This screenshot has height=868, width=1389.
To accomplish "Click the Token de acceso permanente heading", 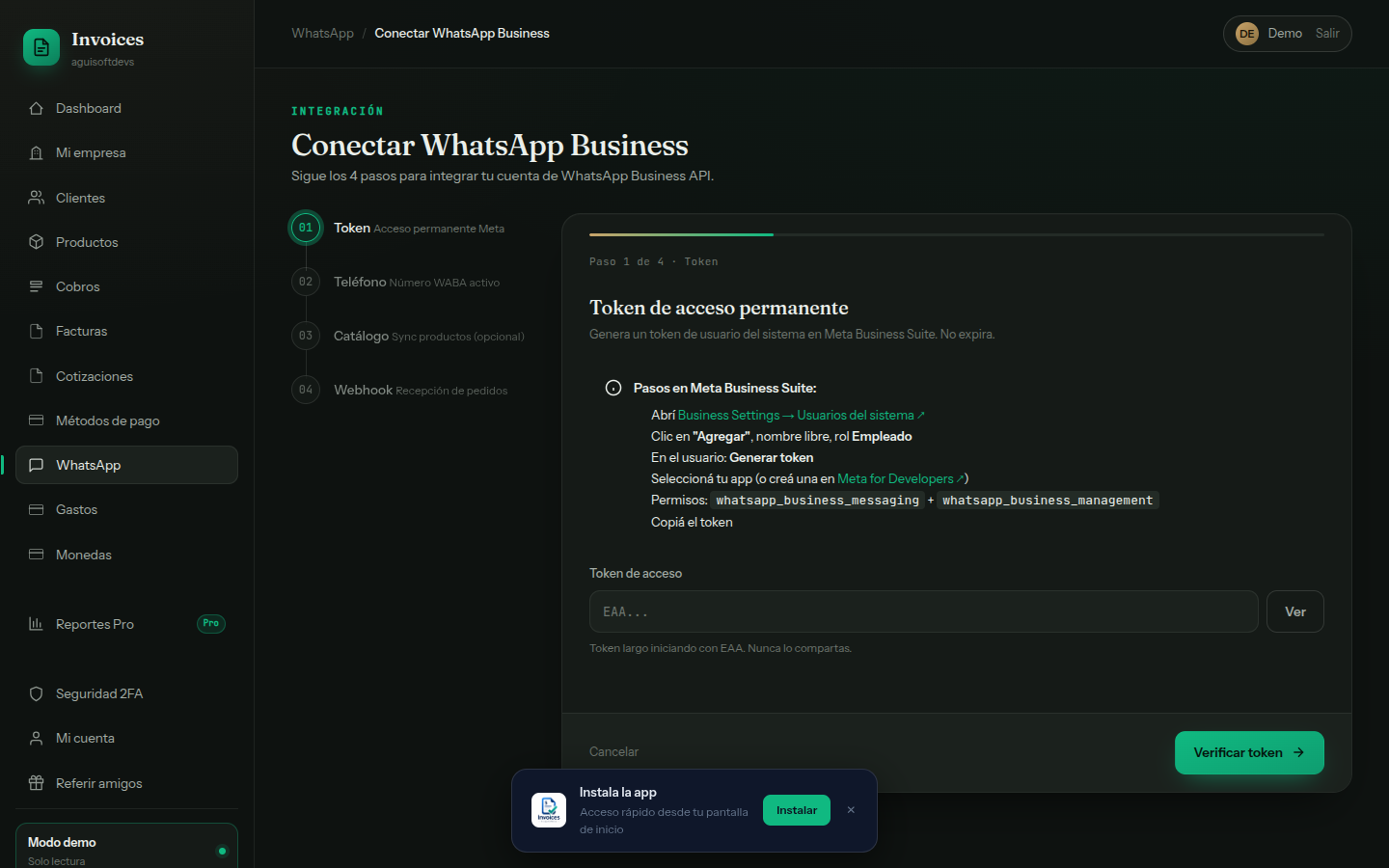I will point(719,308).
